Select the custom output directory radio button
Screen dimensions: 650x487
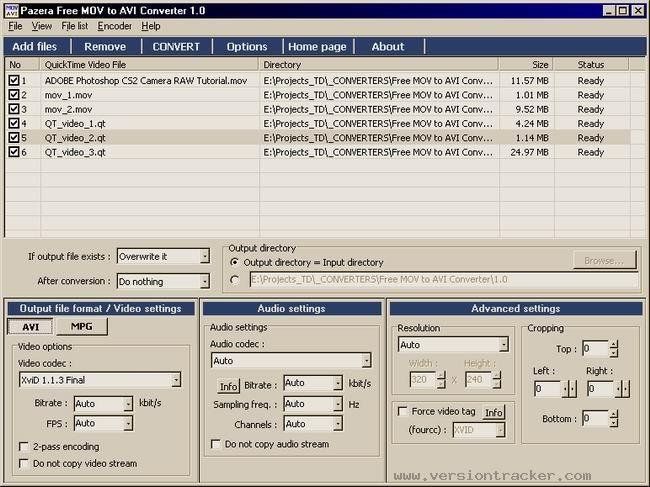coord(234,280)
